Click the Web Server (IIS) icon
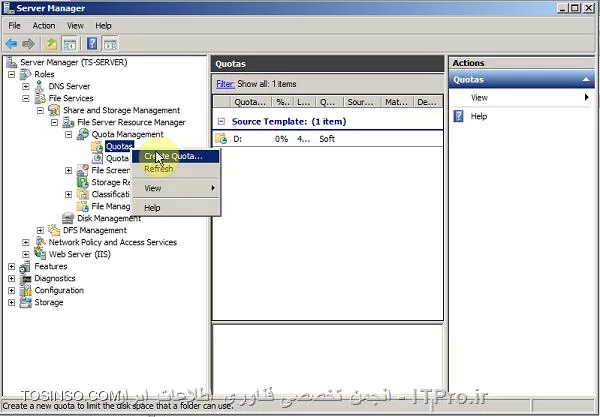The height and width of the screenshot is (417, 600). tap(40, 254)
